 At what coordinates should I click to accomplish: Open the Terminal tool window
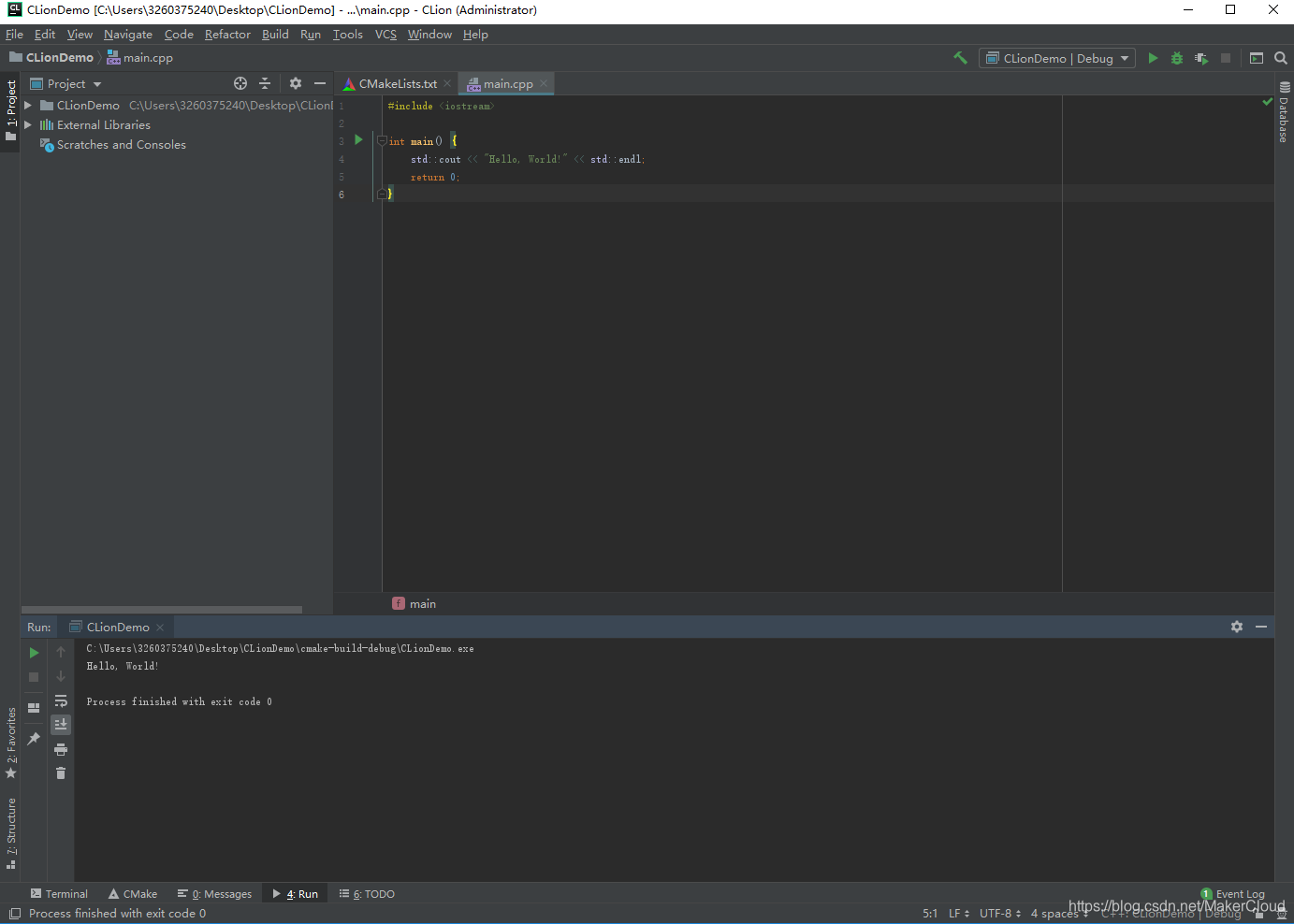[x=59, y=894]
